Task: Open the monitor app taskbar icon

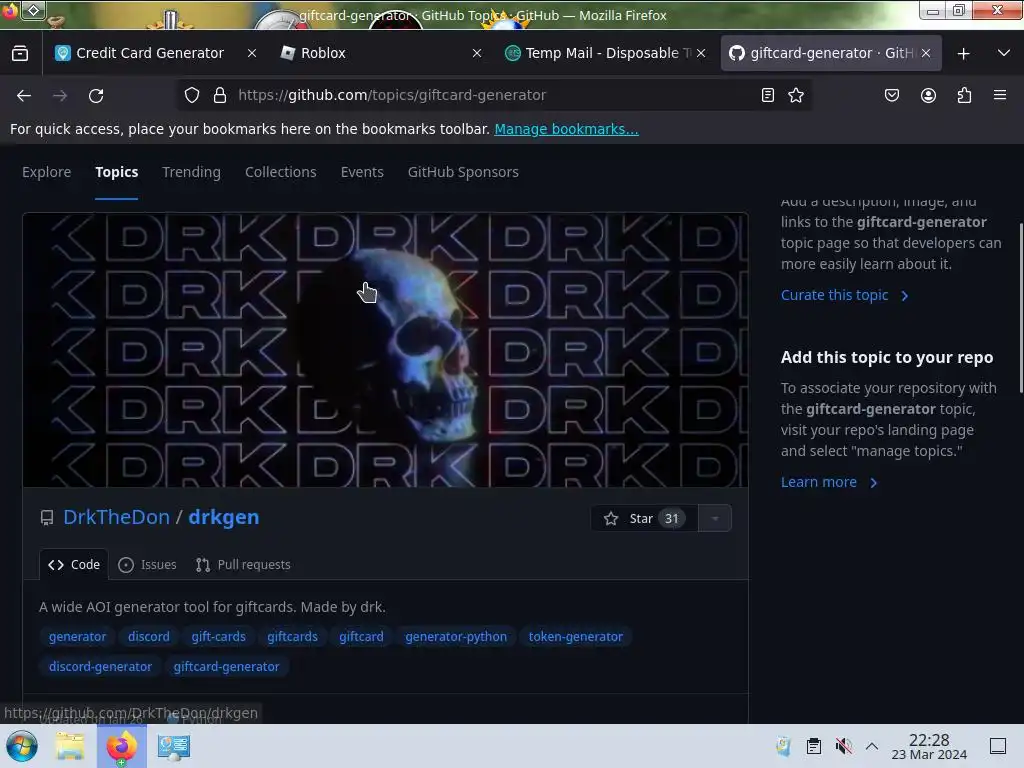Action: [x=174, y=746]
